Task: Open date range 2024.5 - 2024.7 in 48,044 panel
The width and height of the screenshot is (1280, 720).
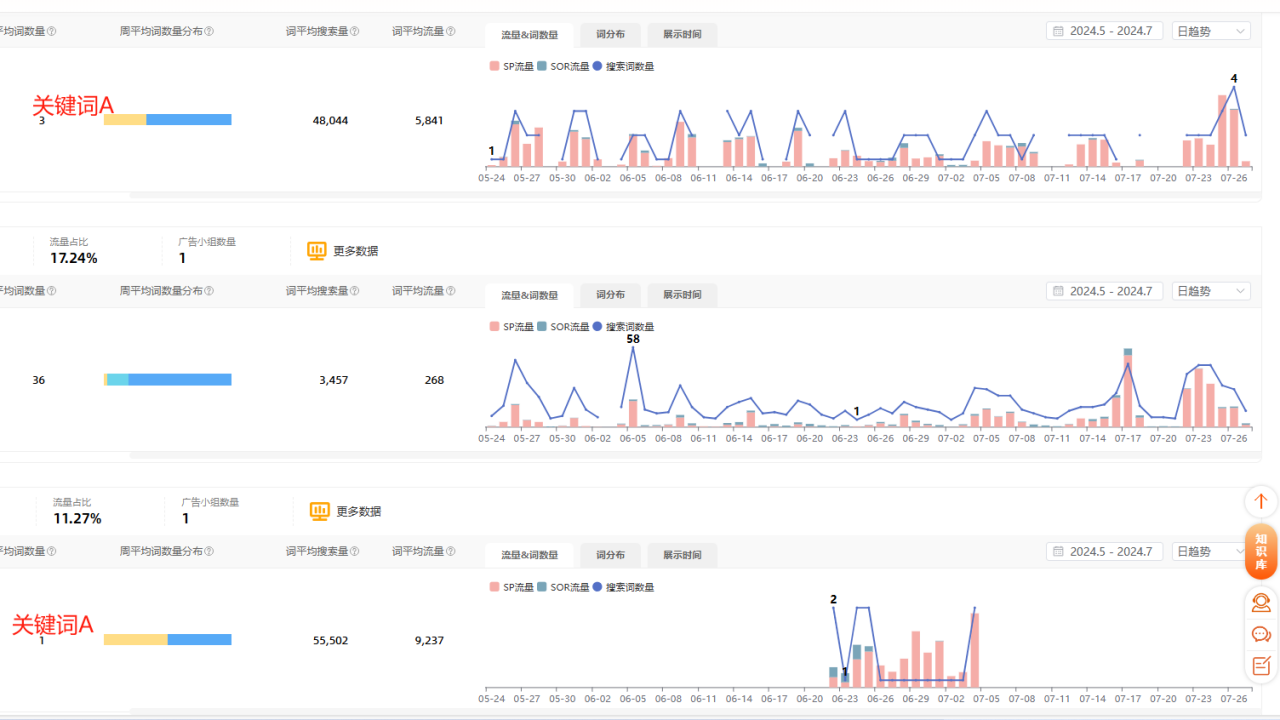Action: (1105, 31)
